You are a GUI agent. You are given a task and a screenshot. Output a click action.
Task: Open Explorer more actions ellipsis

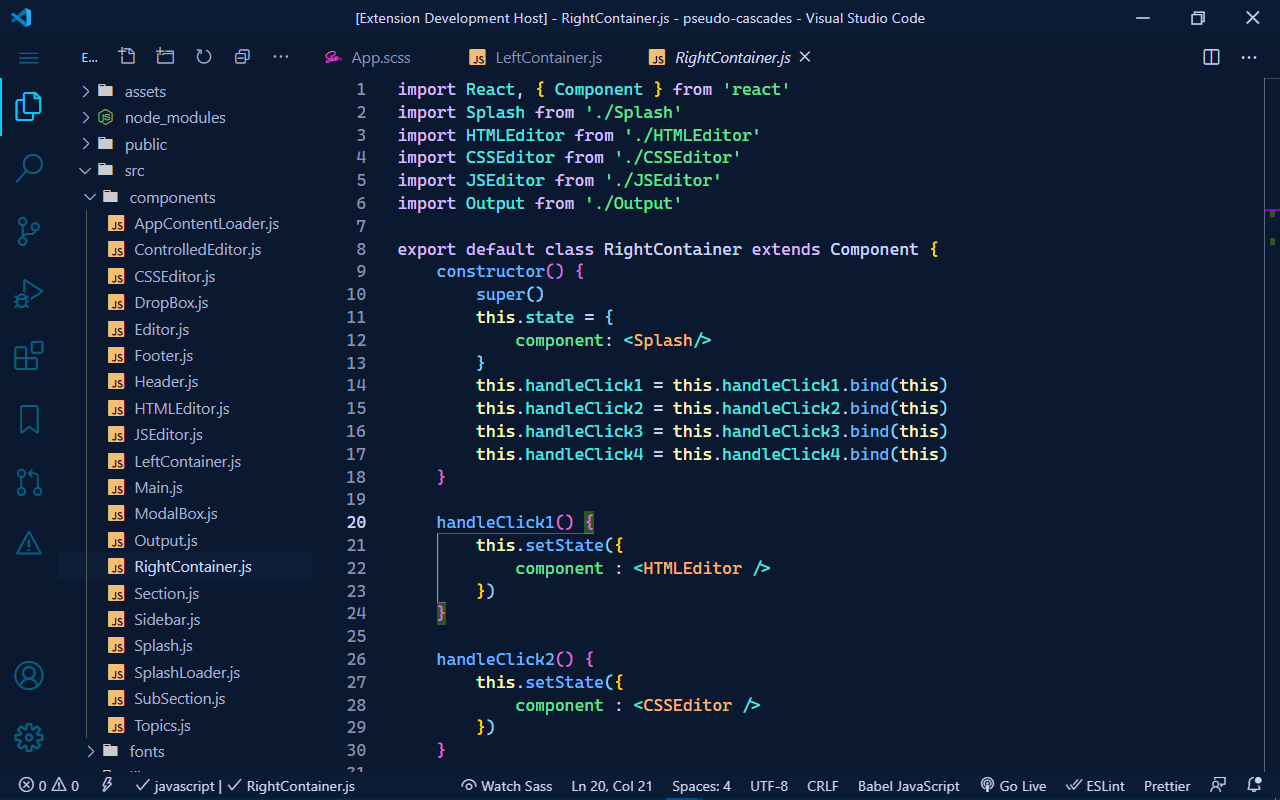click(281, 57)
